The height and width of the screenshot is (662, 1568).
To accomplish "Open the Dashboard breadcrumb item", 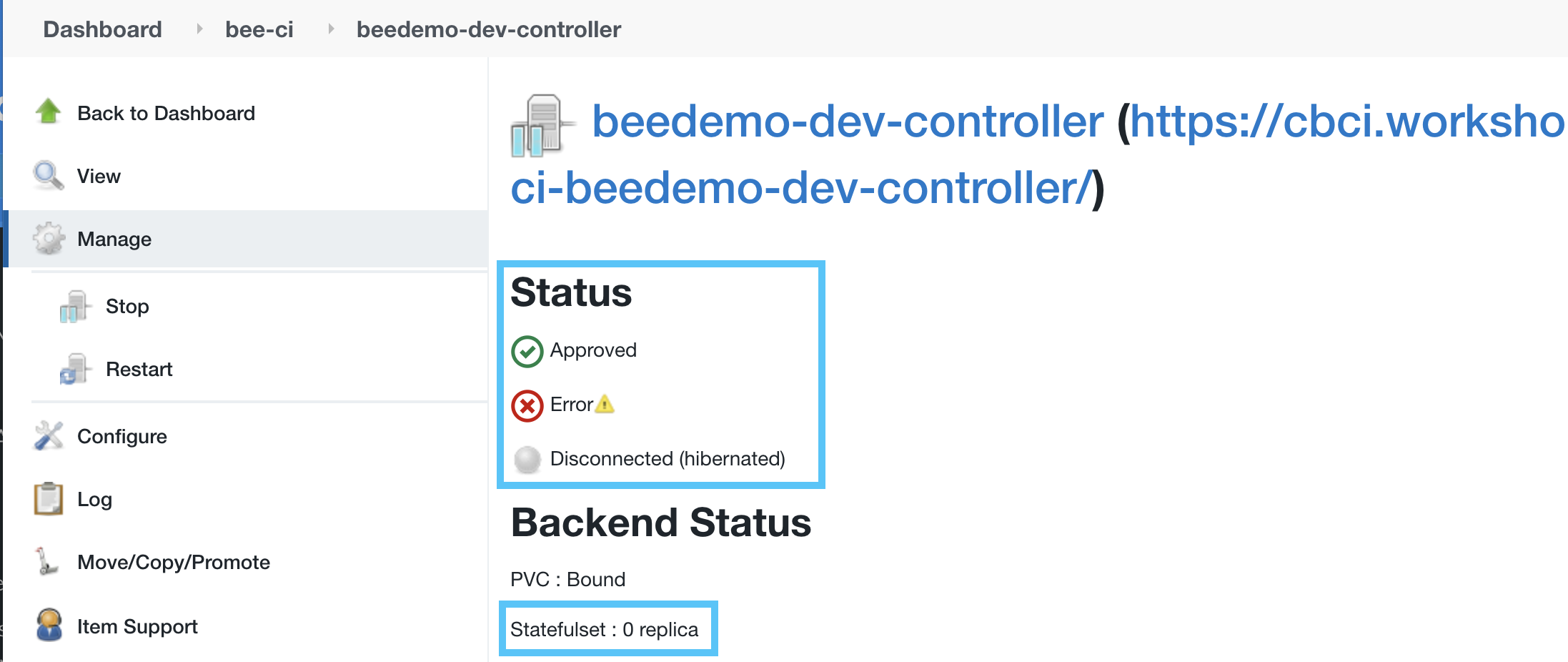I will 102,29.
